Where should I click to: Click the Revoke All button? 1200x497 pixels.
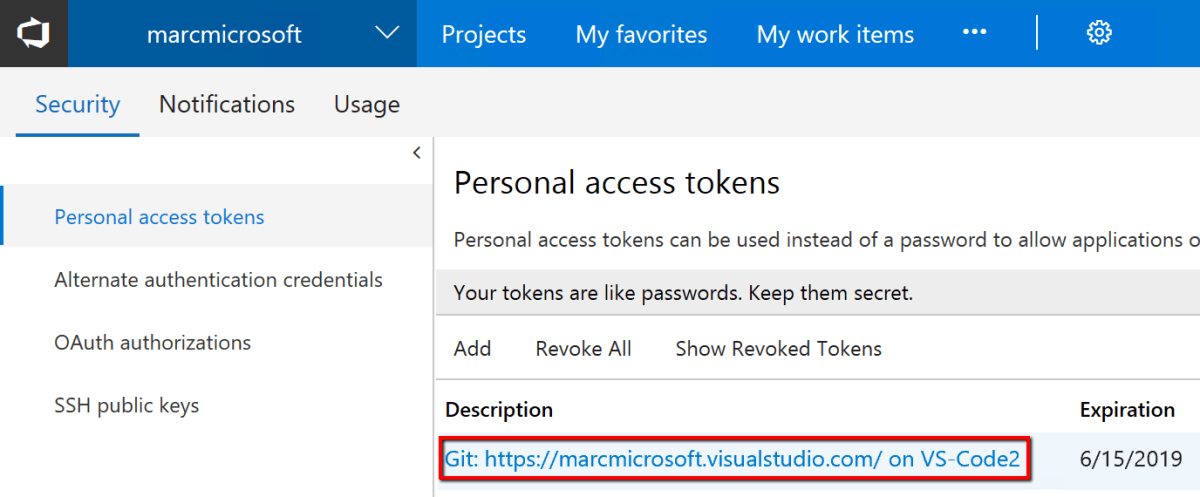point(583,349)
